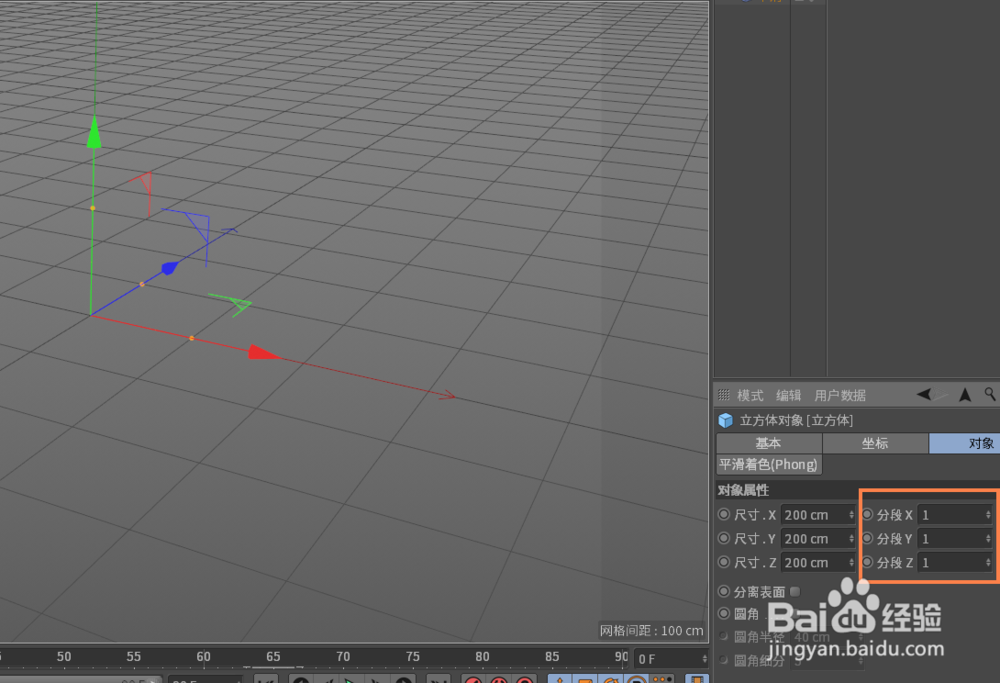Click the 立方体对象 [立方体] title text
Viewport: 1000px width, 683px height.
(796, 420)
